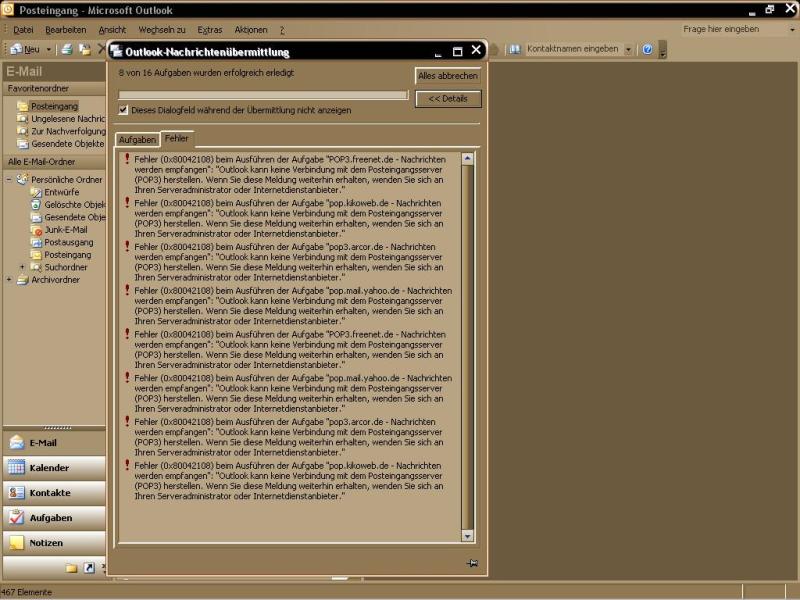Open the Entwürfe folder
The width and height of the screenshot is (800, 600).
61,192
